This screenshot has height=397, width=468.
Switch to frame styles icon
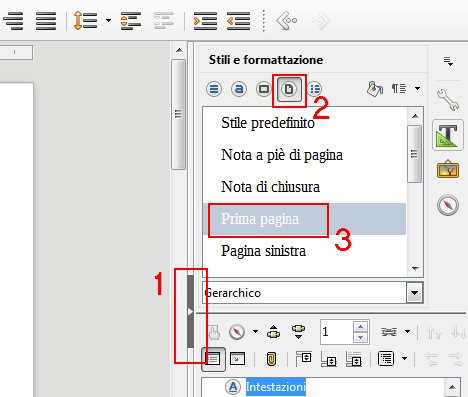pyautogui.click(x=264, y=89)
